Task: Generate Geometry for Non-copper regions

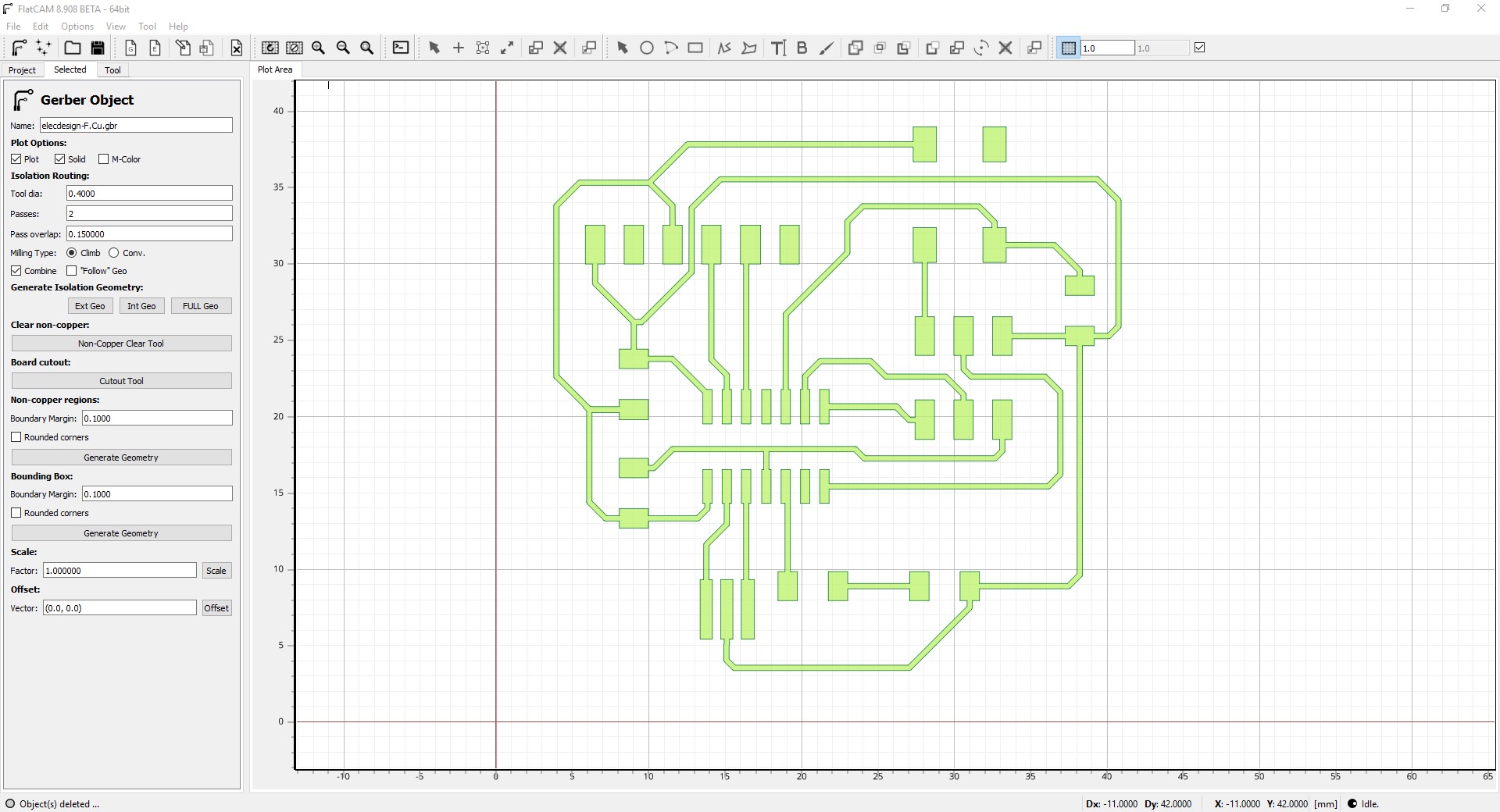Action: (121, 458)
